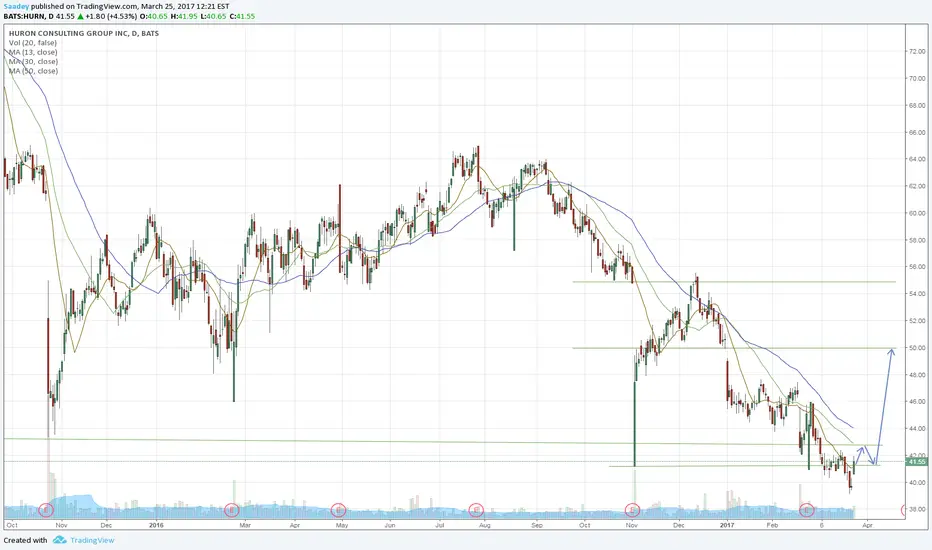Viewport: 932px width, 550px height.
Task: Click the 54.00 price axis label
Action: coord(917,294)
